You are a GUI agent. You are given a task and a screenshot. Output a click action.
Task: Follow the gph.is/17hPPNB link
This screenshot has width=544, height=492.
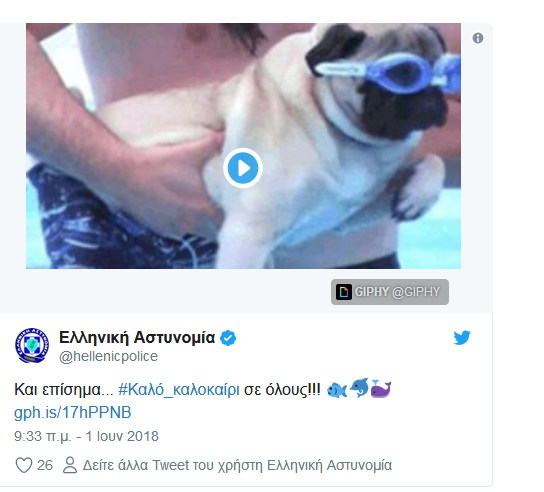pos(73,413)
